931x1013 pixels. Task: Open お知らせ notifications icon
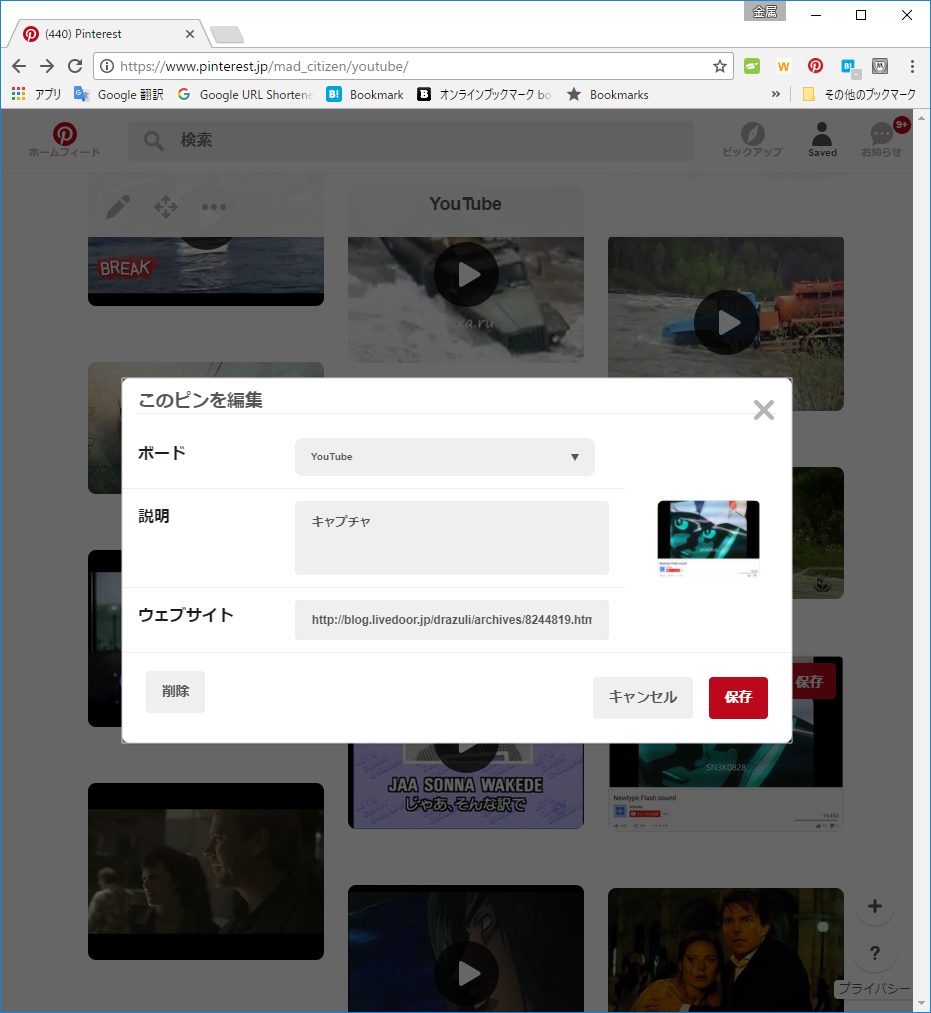(881, 140)
